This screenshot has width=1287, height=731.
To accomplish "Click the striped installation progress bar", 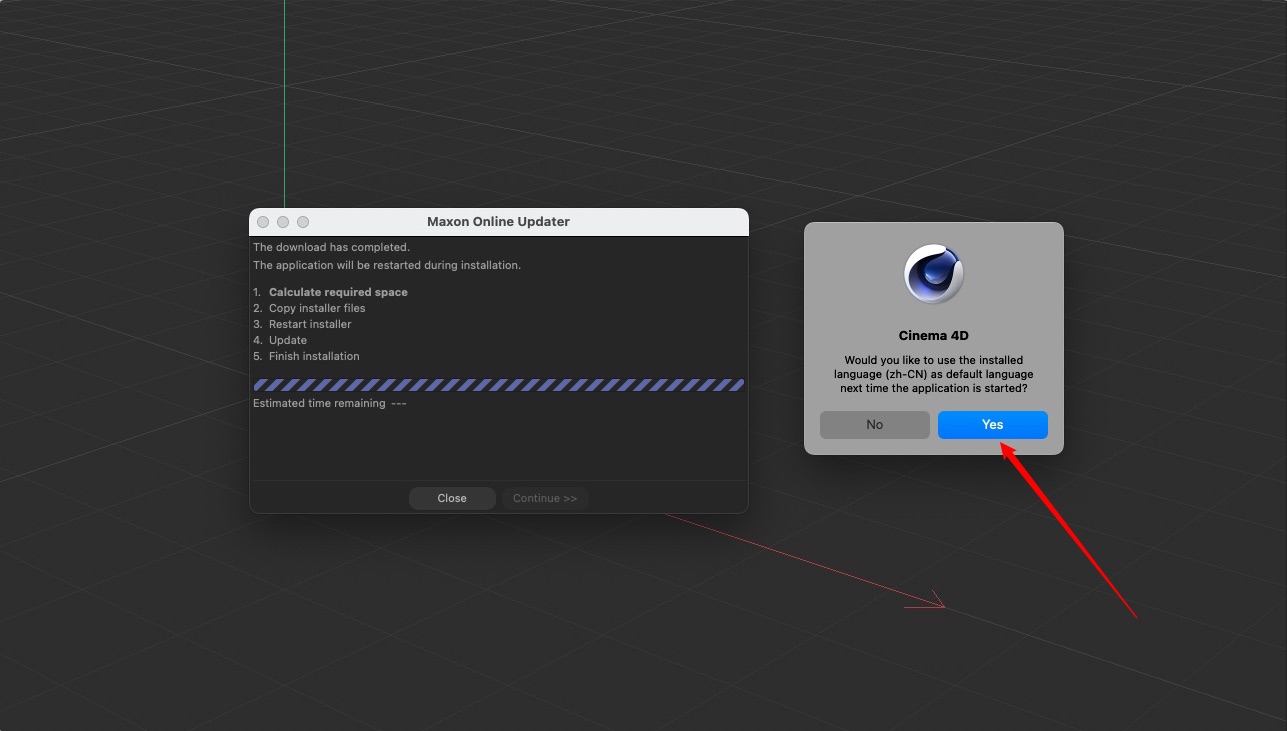I will click(498, 385).
